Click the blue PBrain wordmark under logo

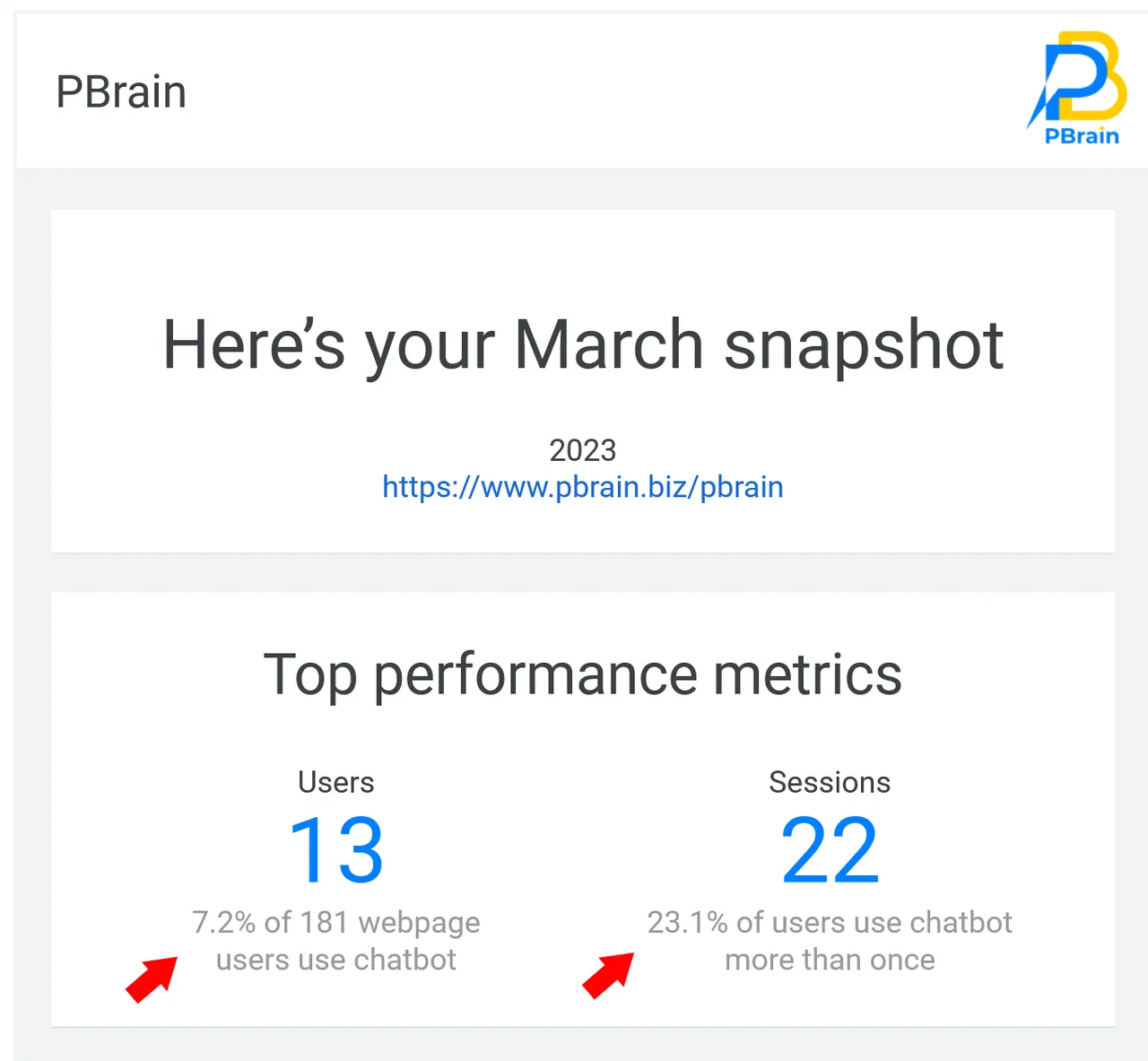pos(1082,136)
